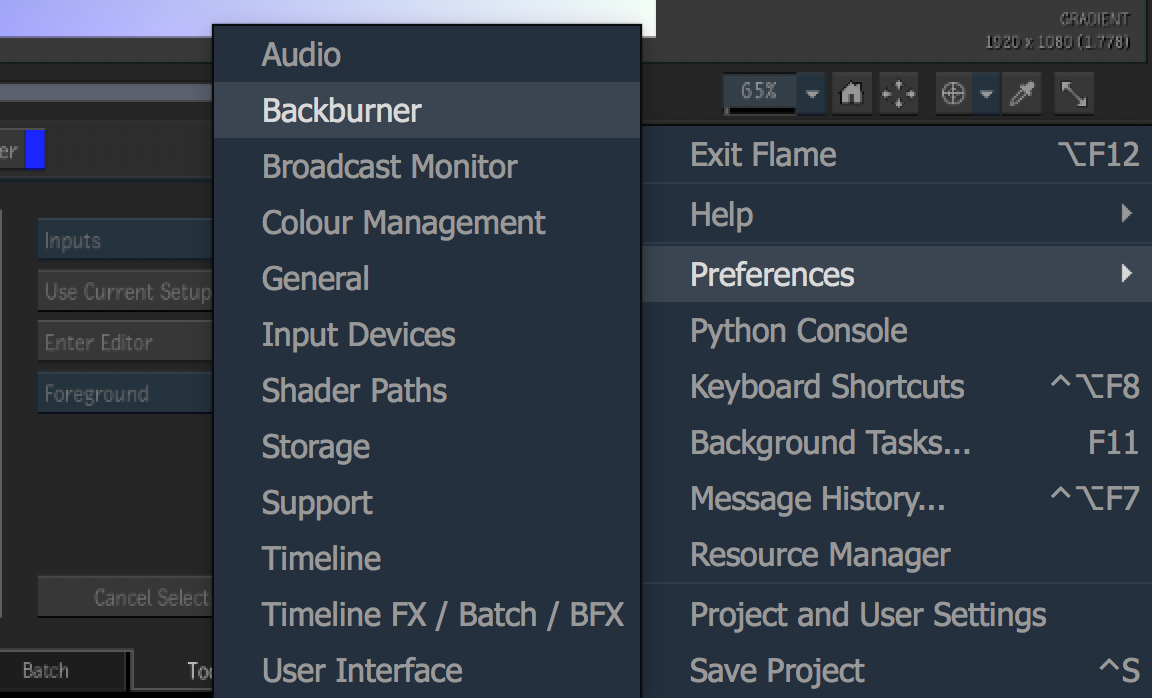Open the 65% zoom dropdown arrow

pos(812,93)
